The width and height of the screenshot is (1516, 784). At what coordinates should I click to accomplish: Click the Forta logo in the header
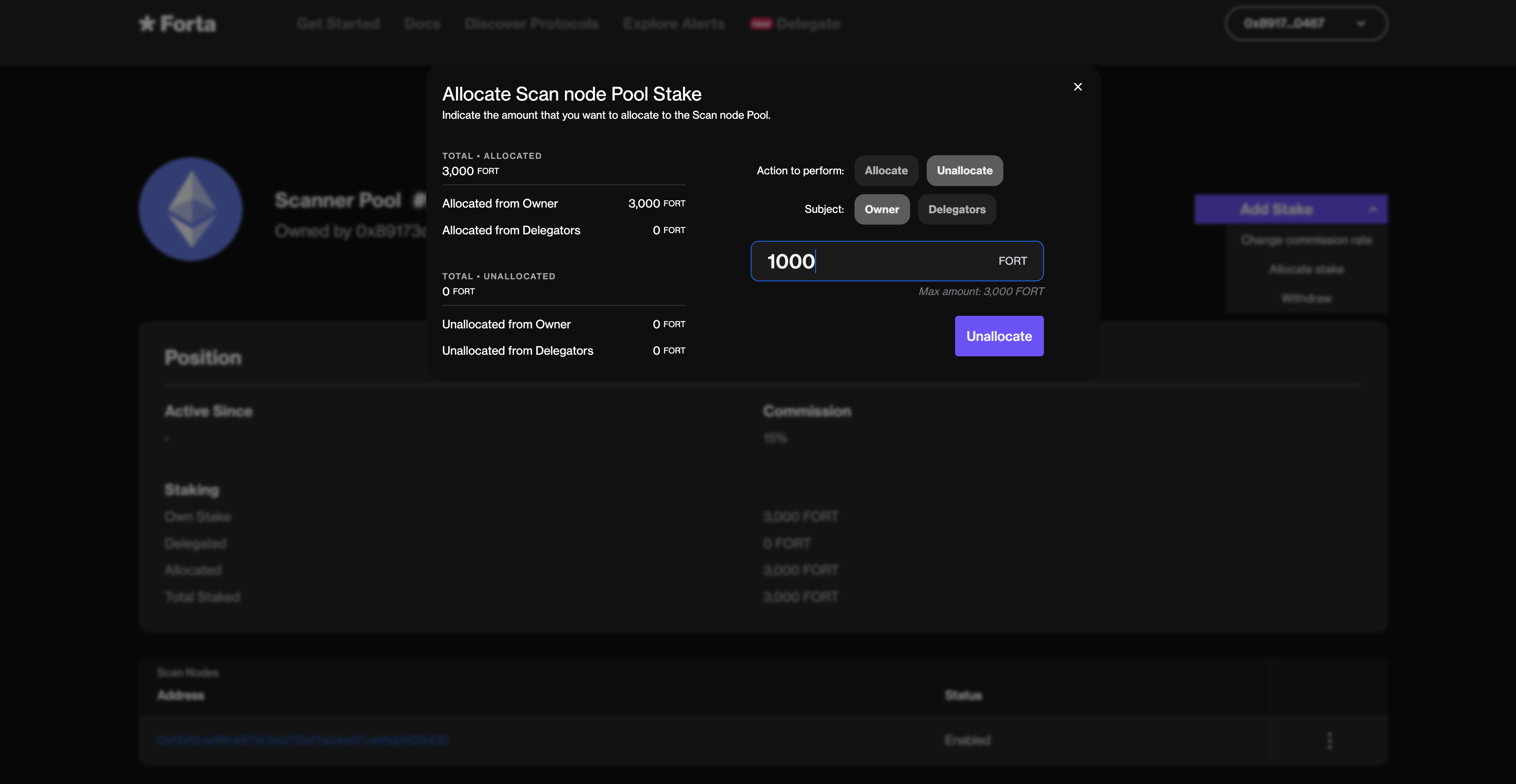click(178, 24)
